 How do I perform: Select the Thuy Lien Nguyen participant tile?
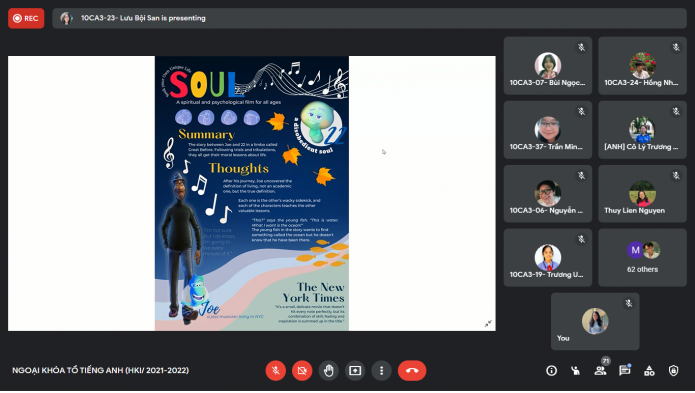(642, 194)
